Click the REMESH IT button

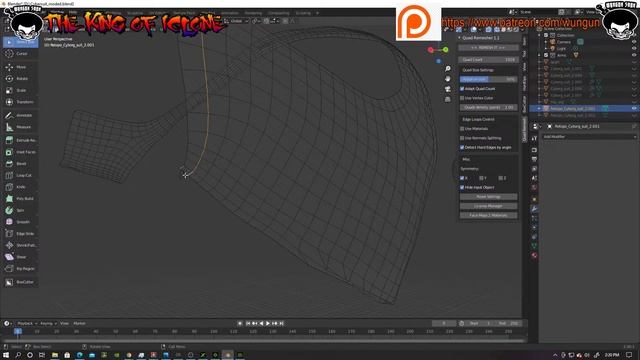[x=488, y=48]
